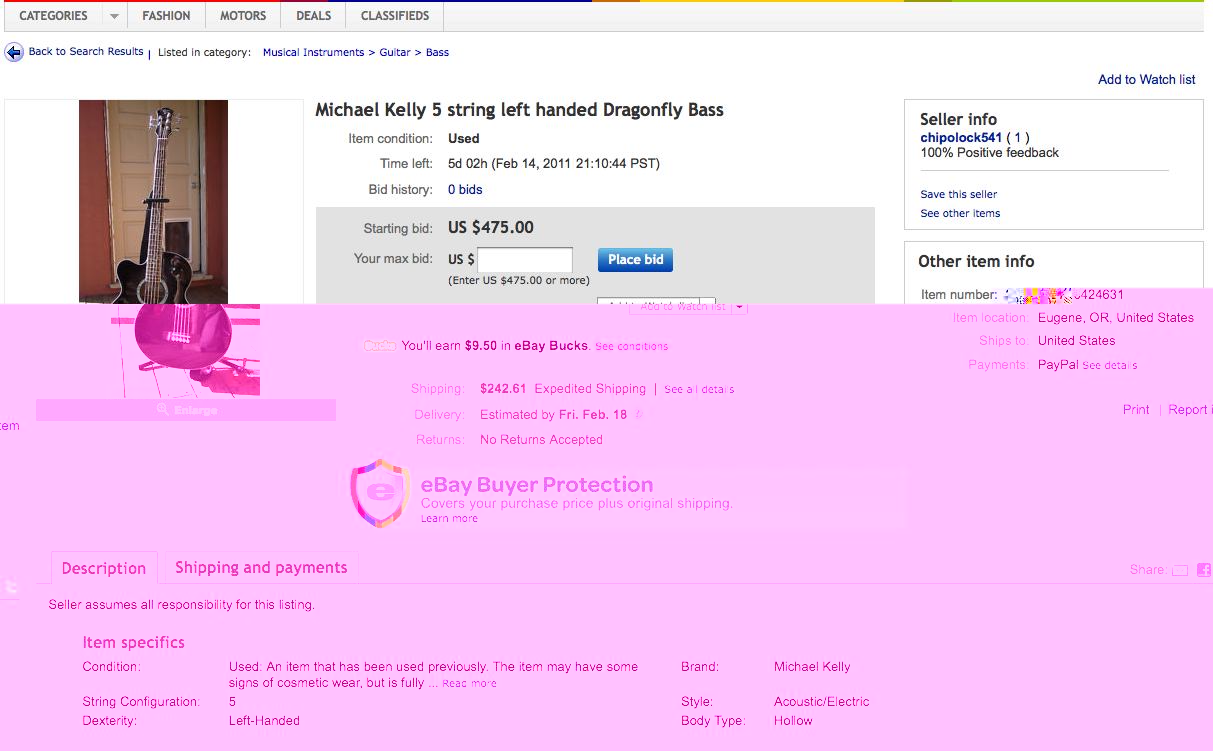
Task: Click the Place bid button
Action: point(635,259)
